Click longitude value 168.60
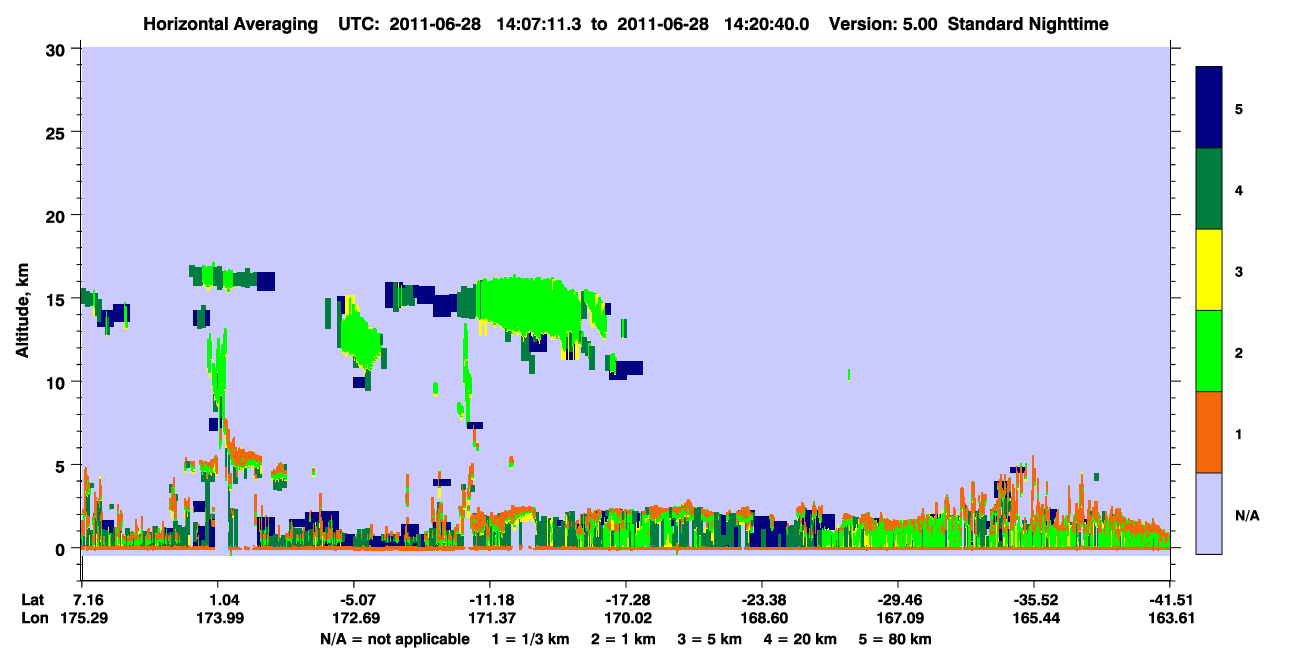Screen dimensions: 1300x667 [762, 618]
